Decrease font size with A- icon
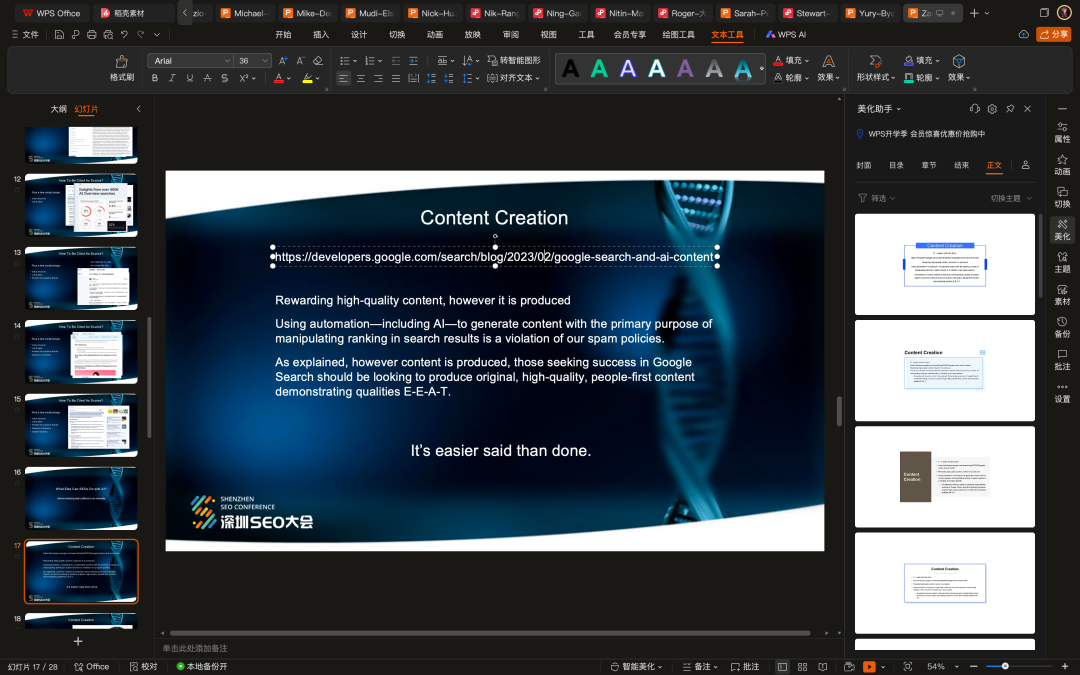 pyautogui.click(x=300, y=61)
